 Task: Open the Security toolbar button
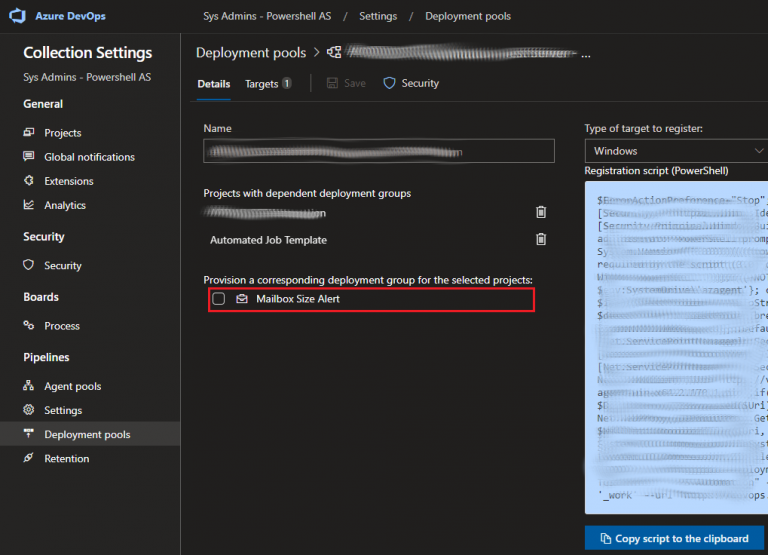click(x=411, y=83)
